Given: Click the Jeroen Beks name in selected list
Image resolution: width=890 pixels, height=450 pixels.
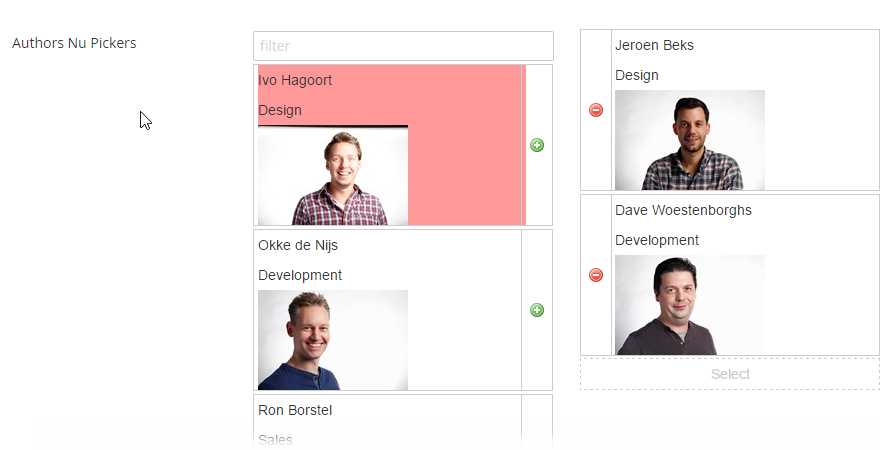Looking at the screenshot, I should [654, 45].
